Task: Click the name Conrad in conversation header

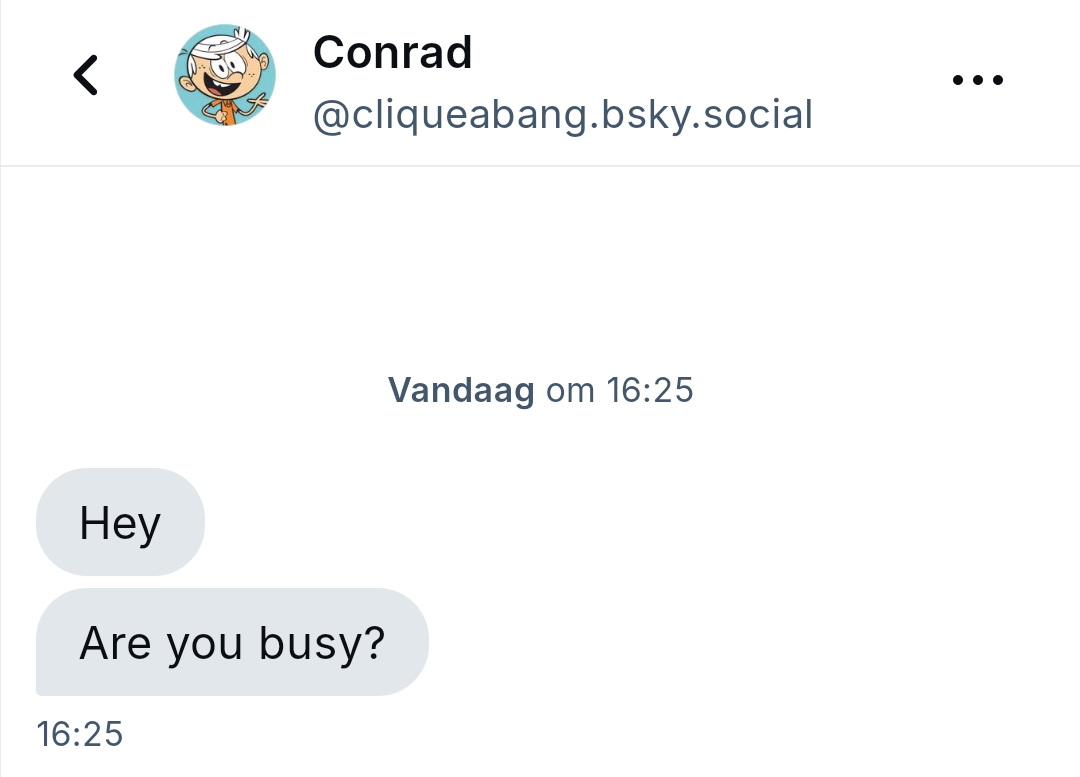Action: (392, 52)
